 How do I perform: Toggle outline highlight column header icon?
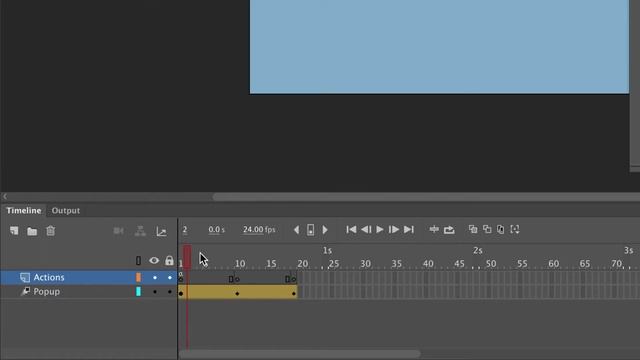(x=138, y=260)
